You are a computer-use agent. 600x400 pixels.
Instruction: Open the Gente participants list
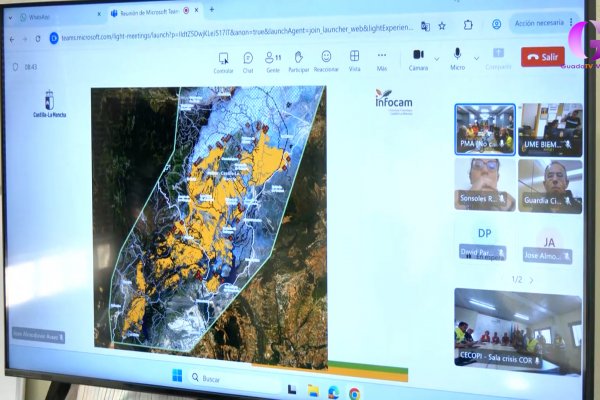(273, 63)
